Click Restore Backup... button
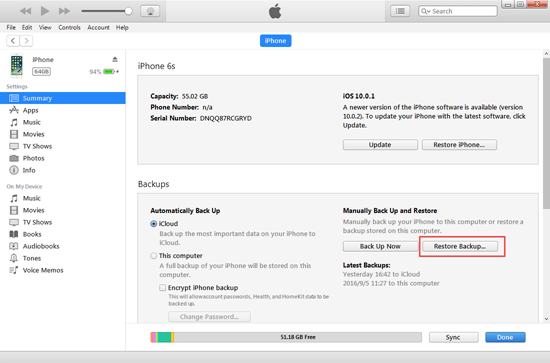The image size is (550, 363). (460, 246)
